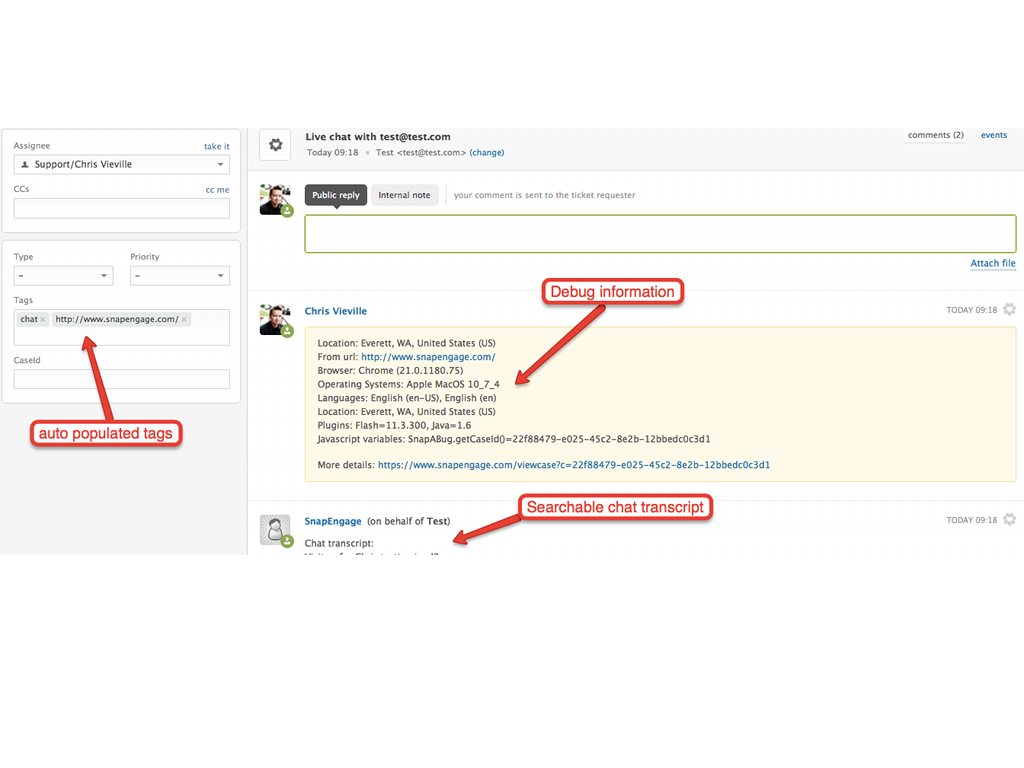The image size is (1024, 768).
Task: Open the snapengage viewcase details link
Action: tap(573, 465)
